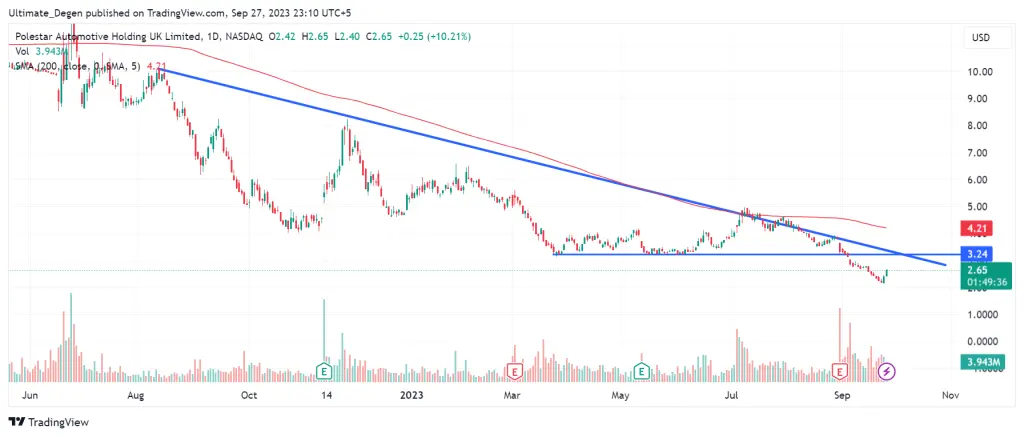
Task: Click the green E earnings marker near 14
Action: (323, 372)
